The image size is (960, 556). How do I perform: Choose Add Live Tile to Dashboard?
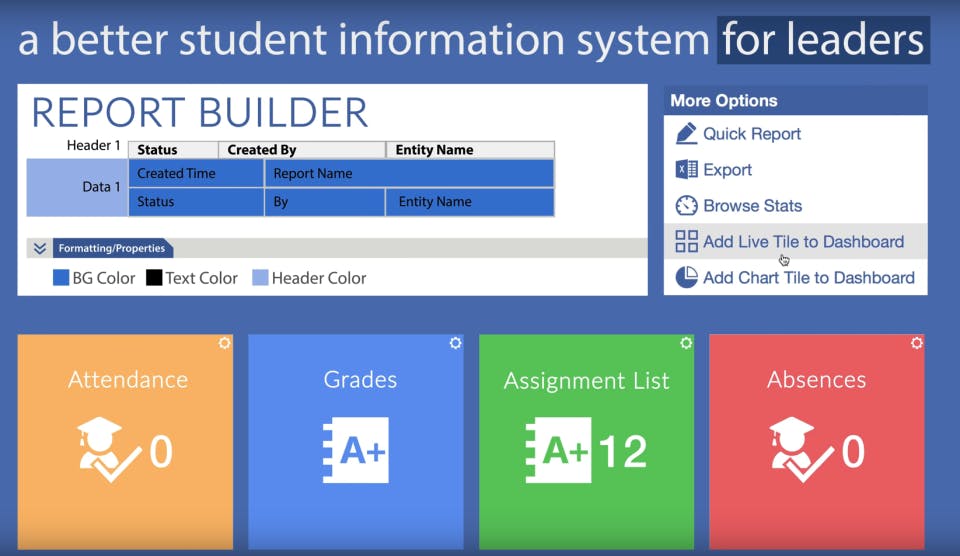click(x=795, y=241)
